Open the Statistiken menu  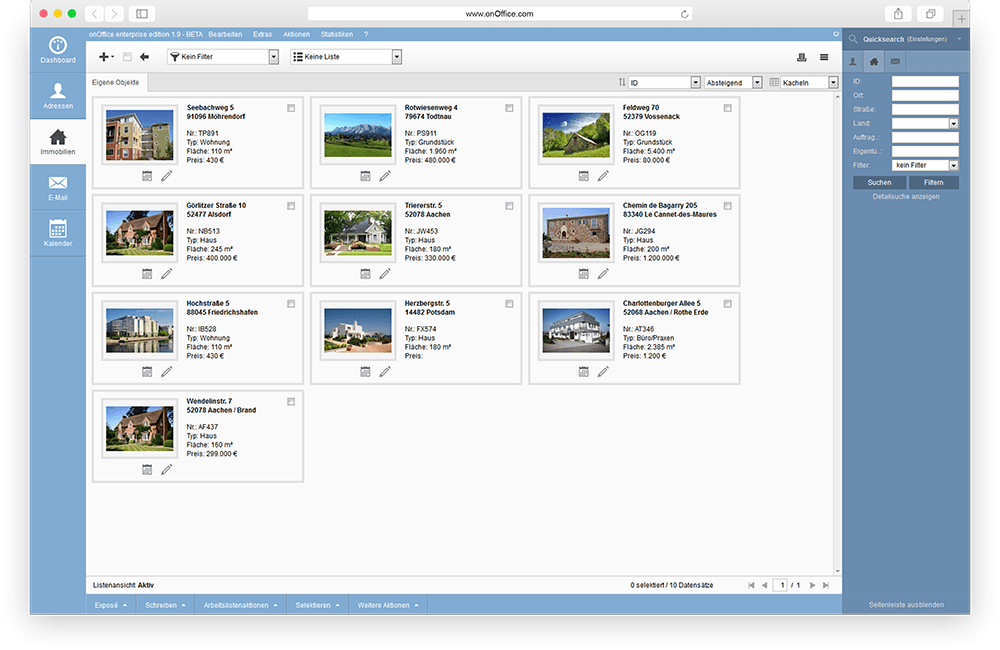click(338, 34)
